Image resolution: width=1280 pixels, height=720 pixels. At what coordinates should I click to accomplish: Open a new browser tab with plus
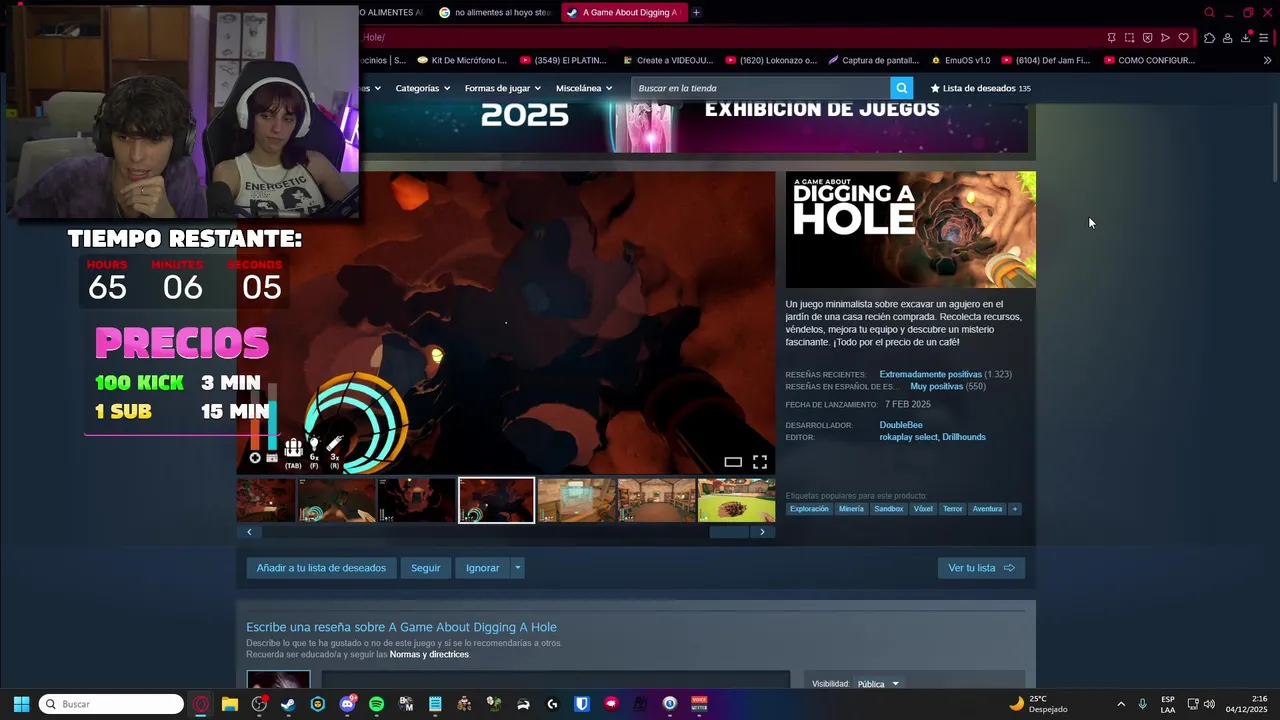click(x=696, y=13)
